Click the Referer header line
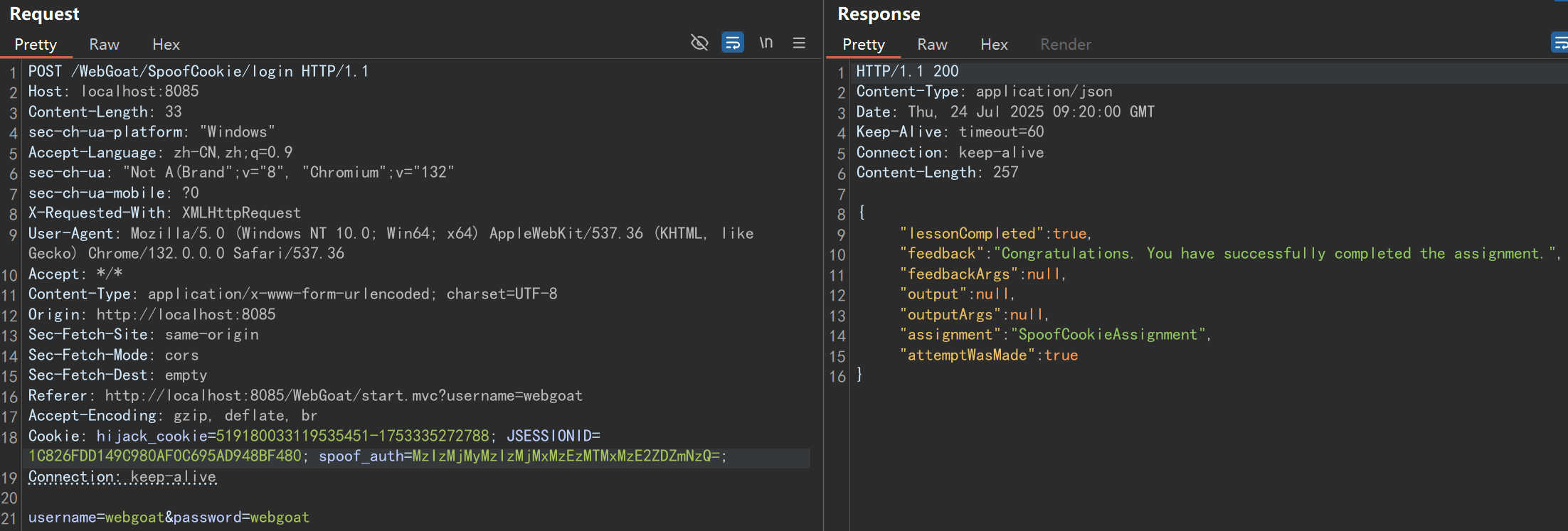 point(306,395)
